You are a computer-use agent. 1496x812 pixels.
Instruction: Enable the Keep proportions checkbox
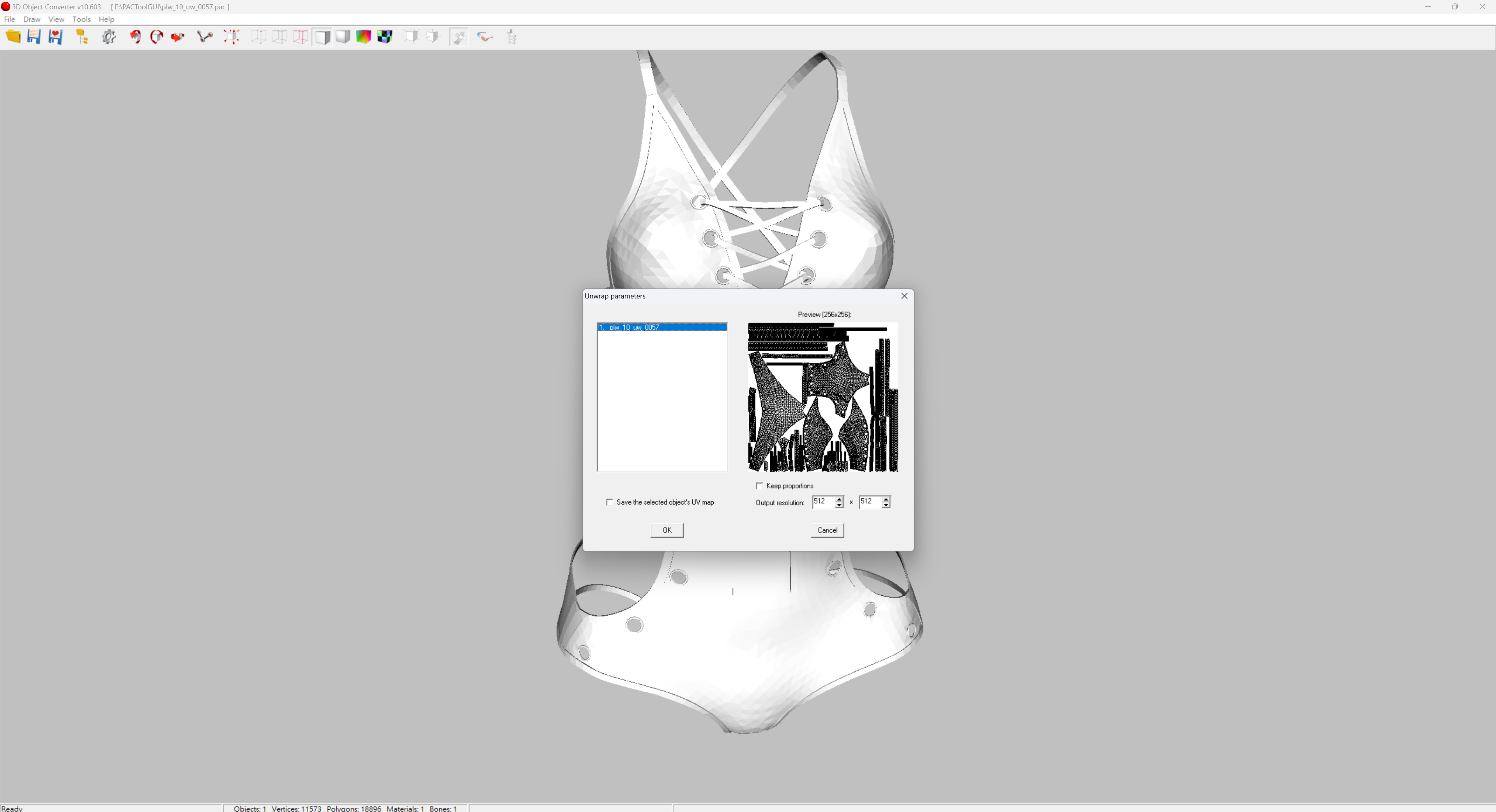click(x=759, y=486)
